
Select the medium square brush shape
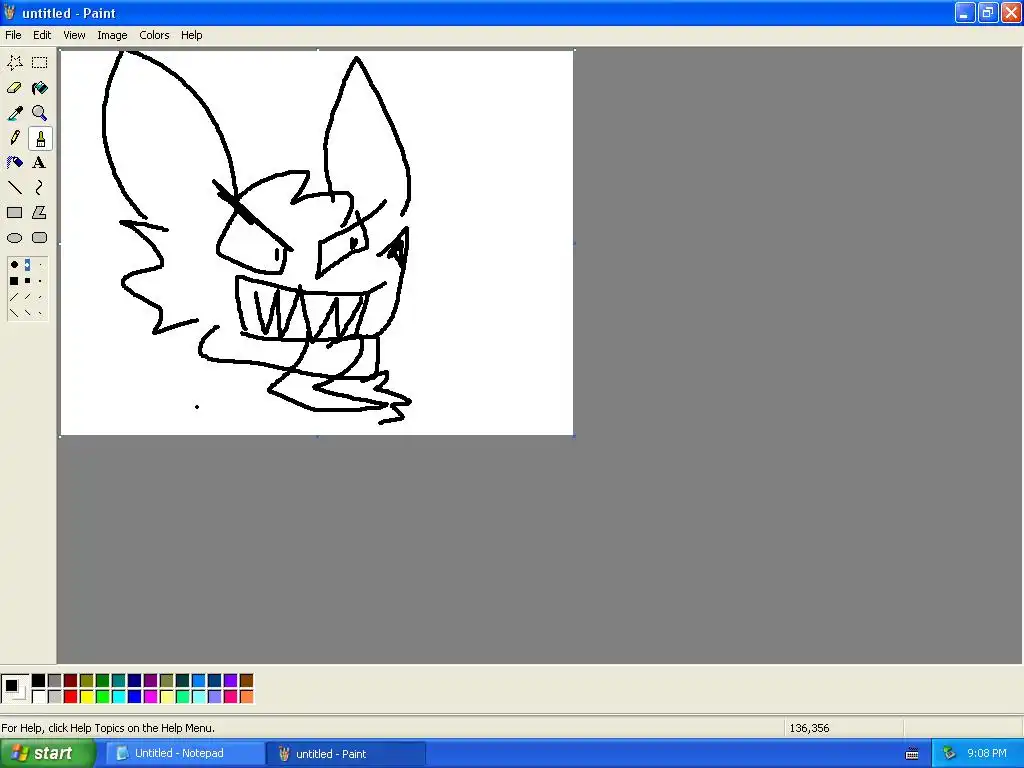[27, 281]
